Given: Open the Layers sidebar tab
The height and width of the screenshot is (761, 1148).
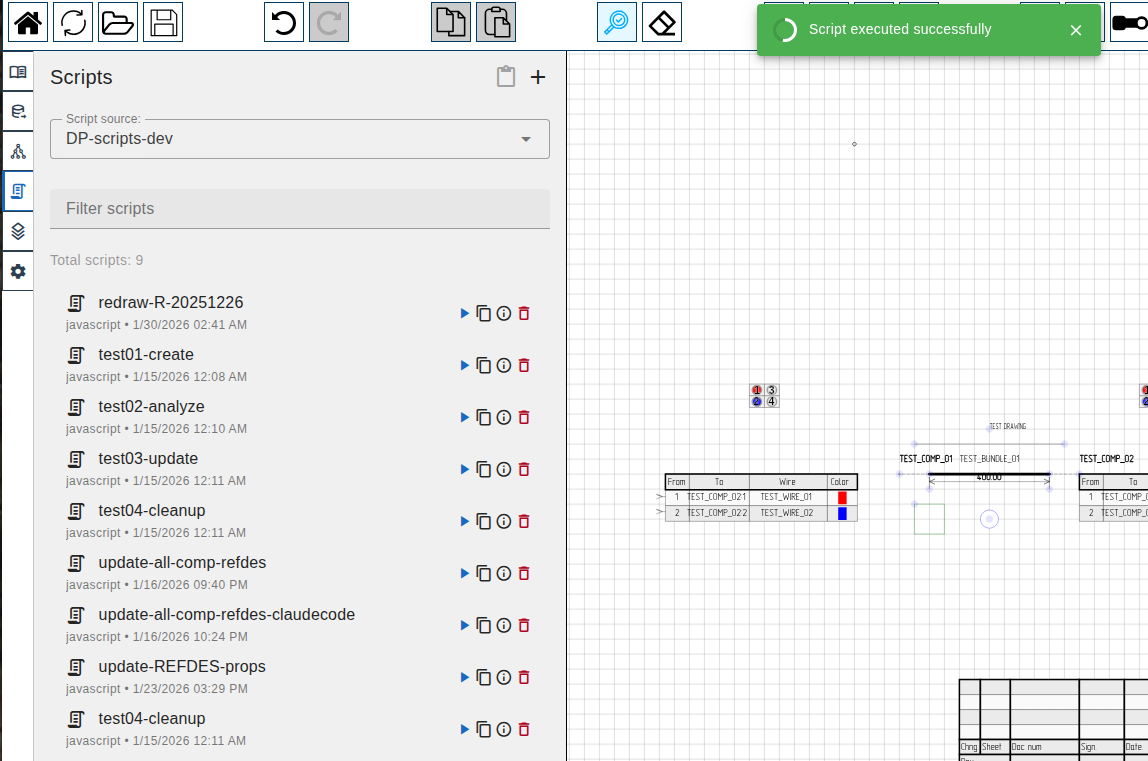Looking at the screenshot, I should click(18, 231).
